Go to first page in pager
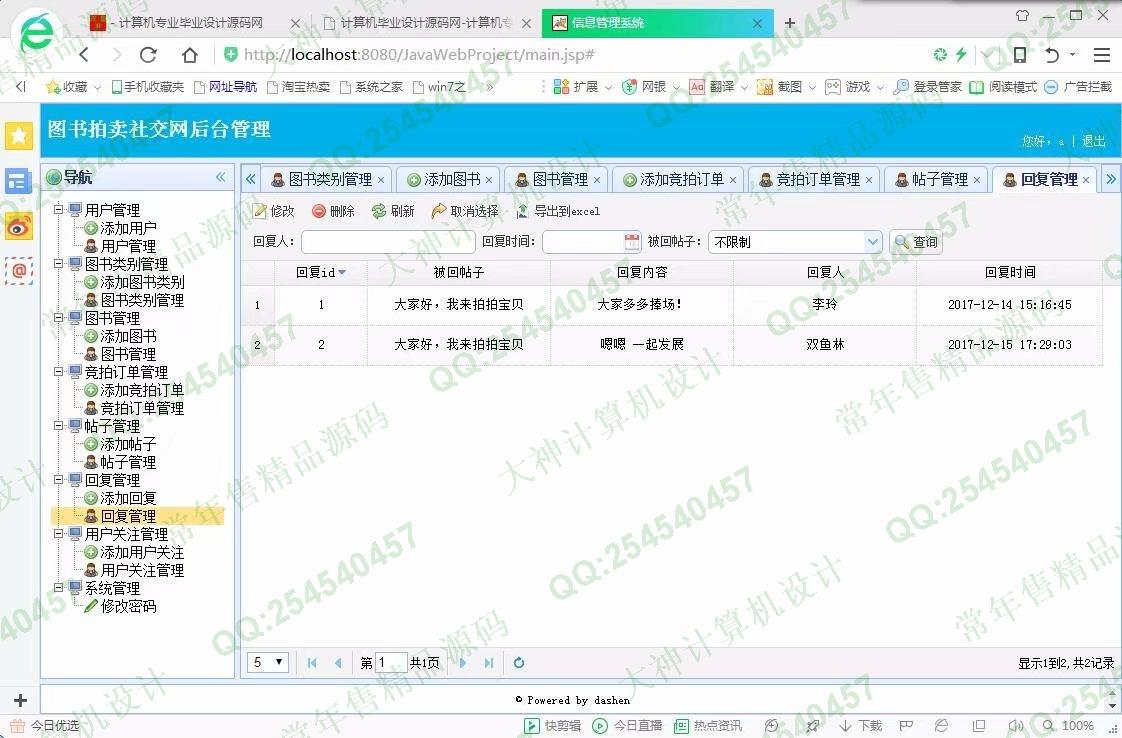The width and height of the screenshot is (1122, 738). tap(311, 663)
